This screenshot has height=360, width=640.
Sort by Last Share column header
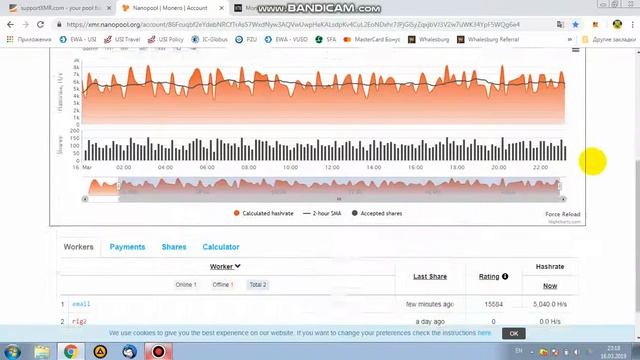(430, 276)
